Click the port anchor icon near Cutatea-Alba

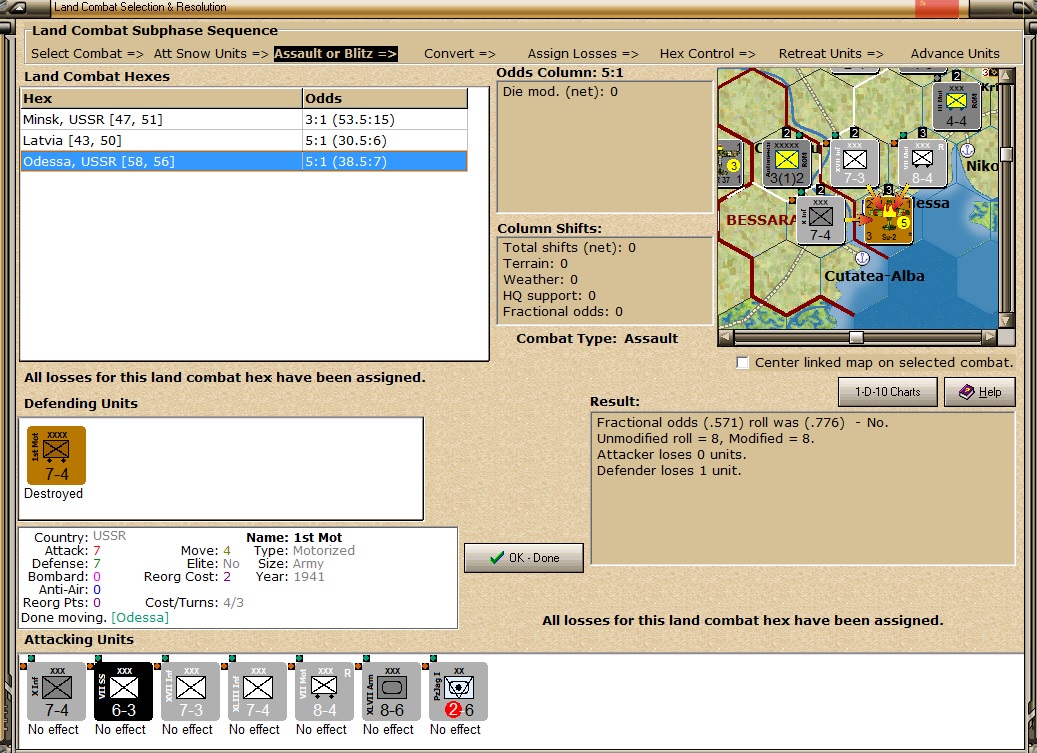pos(862,258)
